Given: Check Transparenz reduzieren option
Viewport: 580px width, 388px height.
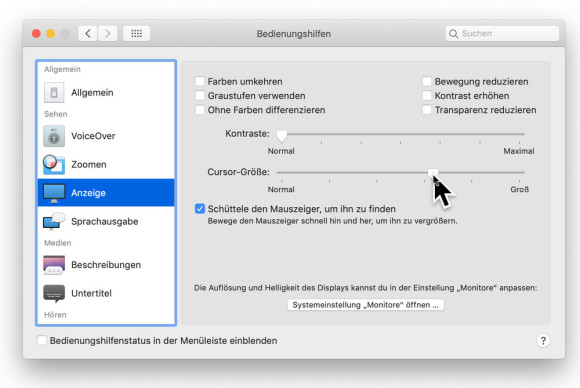Looking at the screenshot, I should tap(427, 110).
